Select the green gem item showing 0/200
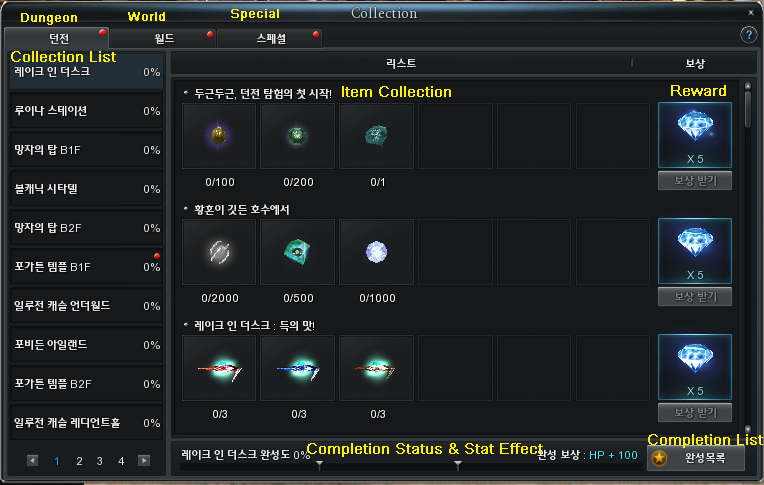Image resolution: width=764 pixels, height=485 pixels. click(x=298, y=136)
